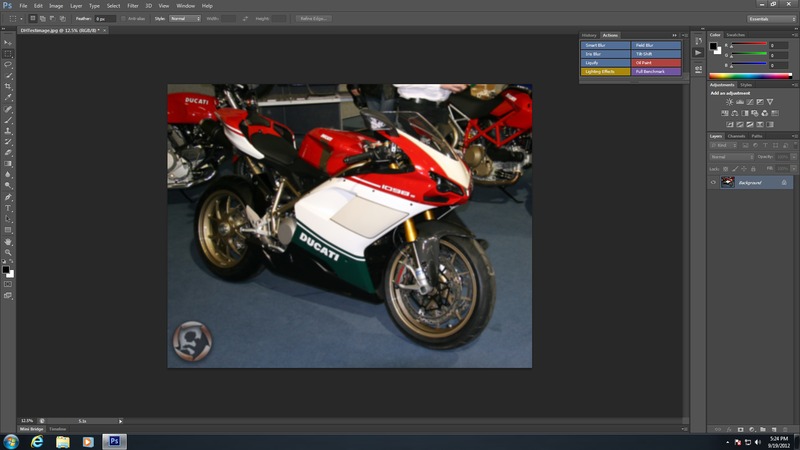The height and width of the screenshot is (450, 800).
Task: Click the Brightness/Contrast adjustment icon
Action: pyautogui.click(x=730, y=102)
